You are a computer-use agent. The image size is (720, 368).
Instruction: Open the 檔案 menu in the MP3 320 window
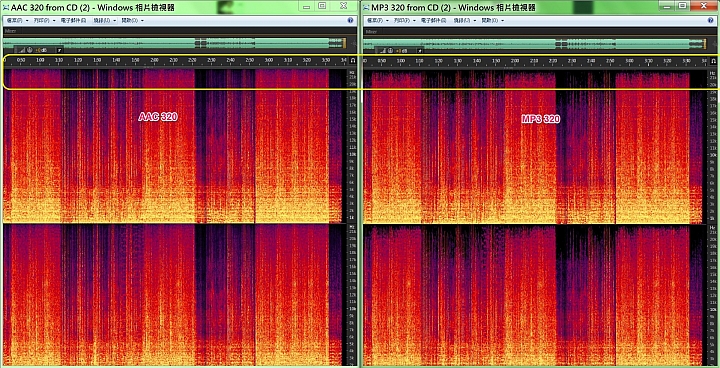pyautogui.click(x=377, y=21)
